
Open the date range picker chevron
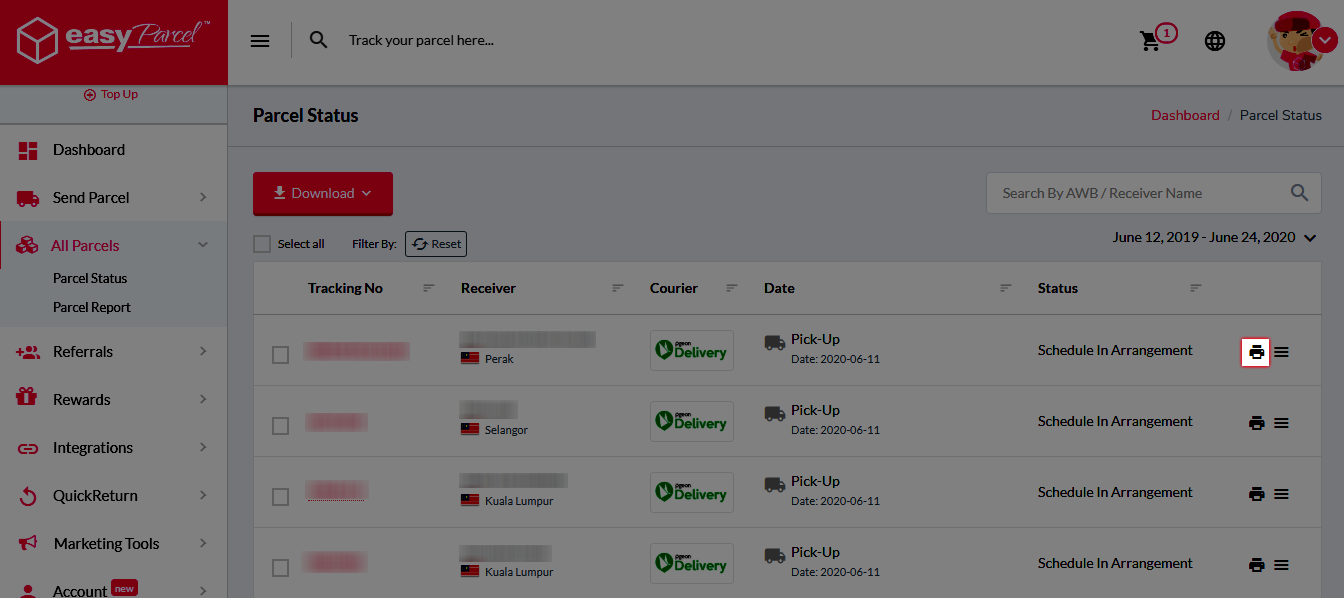coord(1308,238)
